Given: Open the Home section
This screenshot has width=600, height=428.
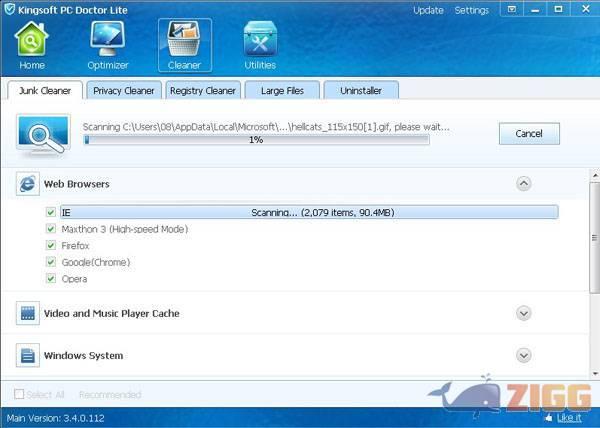Looking at the screenshot, I should click(x=31, y=46).
